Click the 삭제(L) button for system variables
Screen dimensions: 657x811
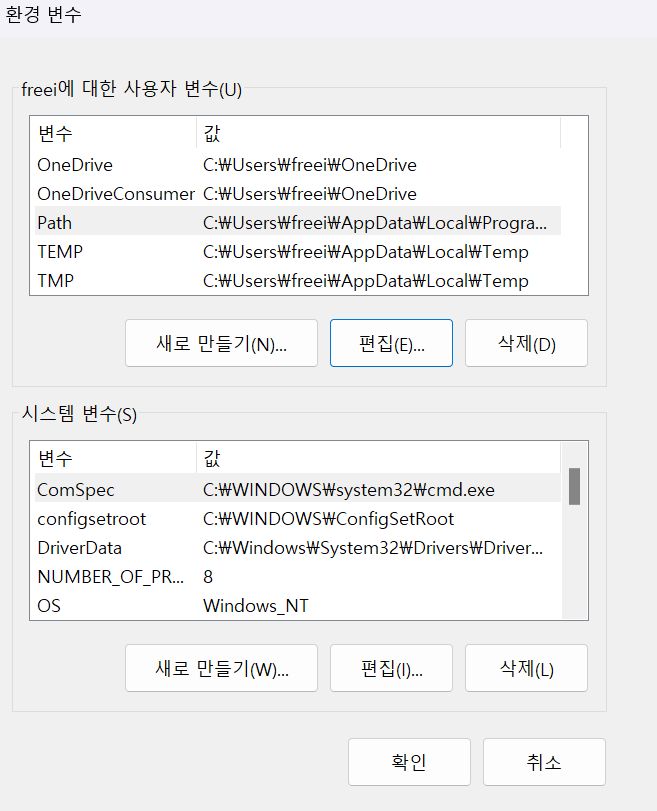[x=526, y=668]
